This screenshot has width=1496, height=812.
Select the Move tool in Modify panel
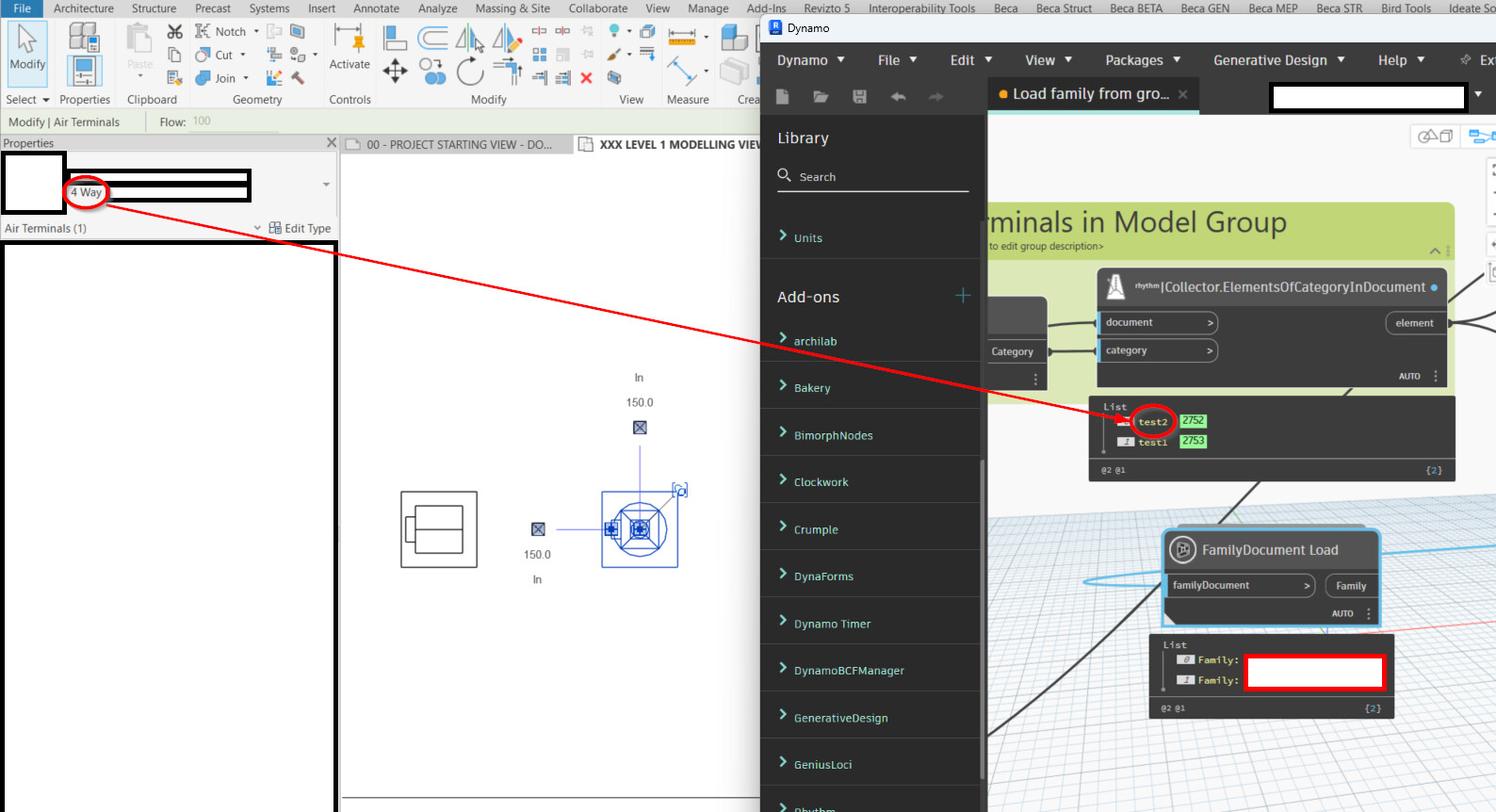[395, 71]
